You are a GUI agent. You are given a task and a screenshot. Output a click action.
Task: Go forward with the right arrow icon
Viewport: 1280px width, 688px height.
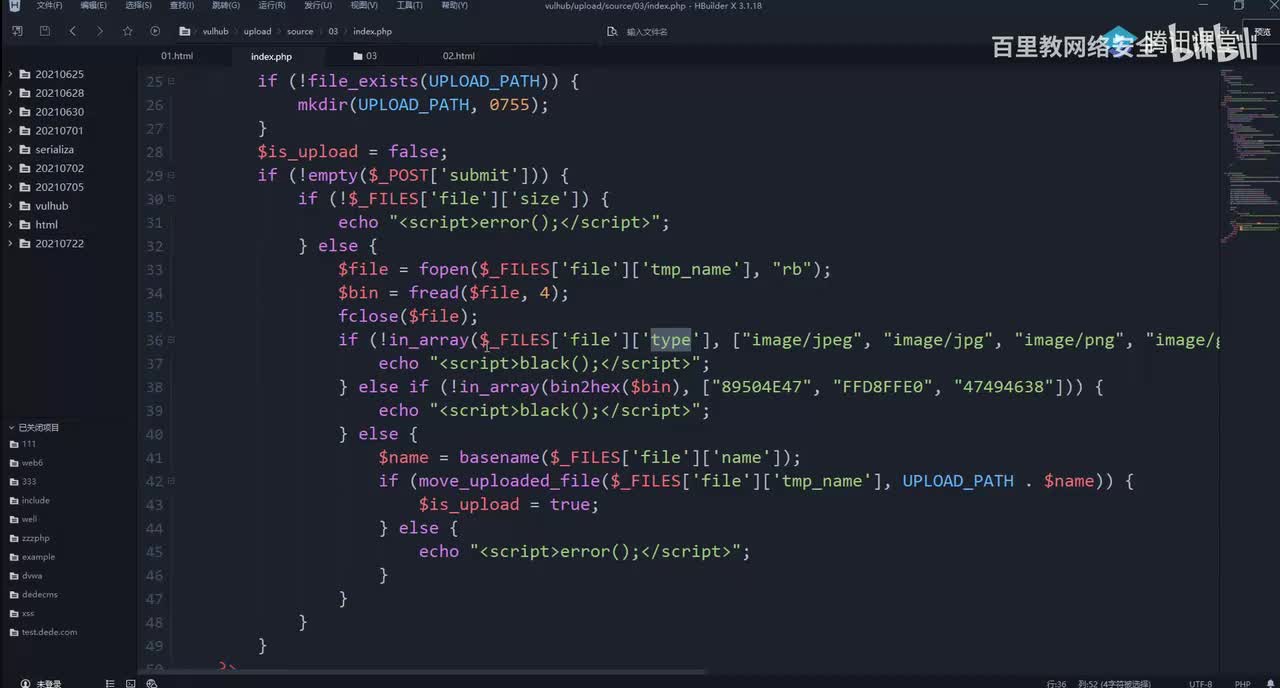[99, 31]
